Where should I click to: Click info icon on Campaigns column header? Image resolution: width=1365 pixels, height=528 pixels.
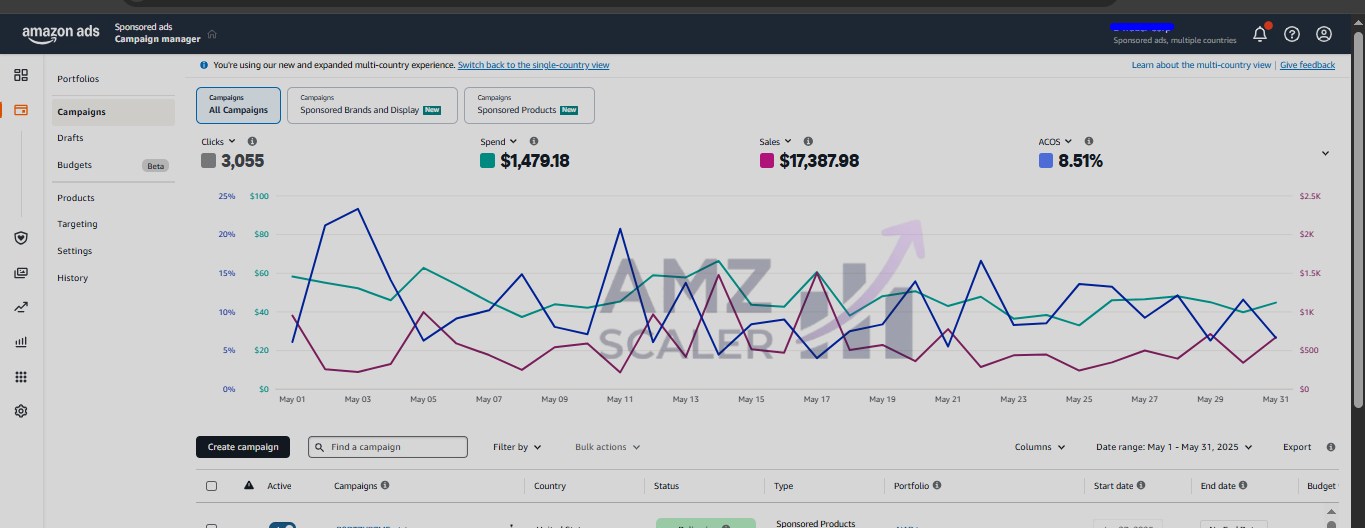pyautogui.click(x=385, y=485)
